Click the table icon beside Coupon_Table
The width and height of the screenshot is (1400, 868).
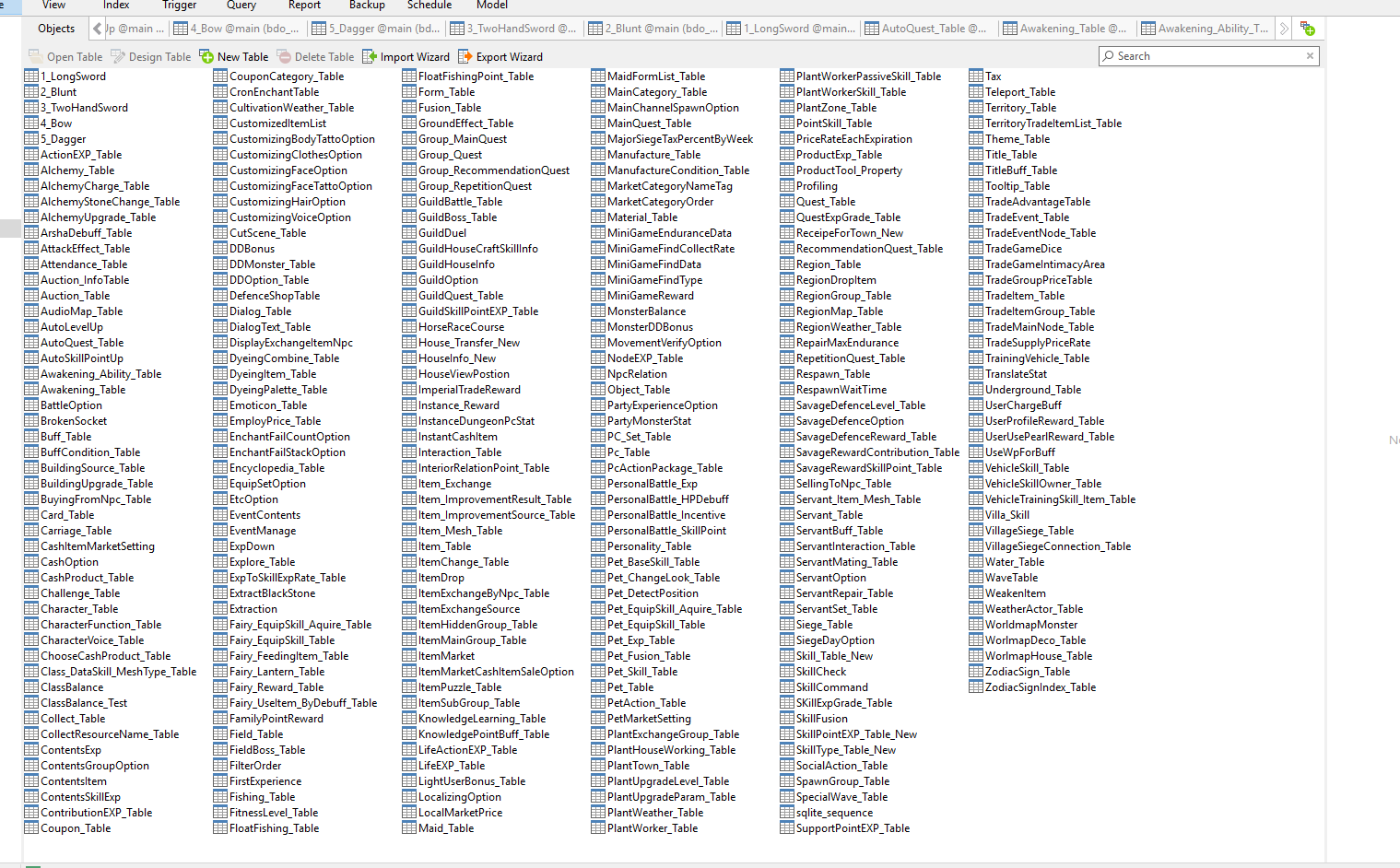31,828
